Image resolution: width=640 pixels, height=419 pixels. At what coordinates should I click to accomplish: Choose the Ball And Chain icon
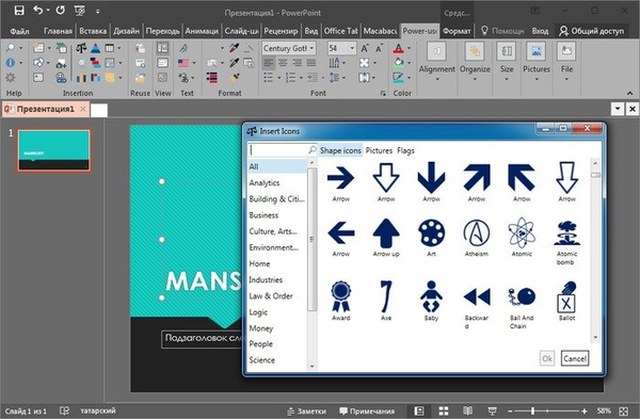pyautogui.click(x=520, y=294)
